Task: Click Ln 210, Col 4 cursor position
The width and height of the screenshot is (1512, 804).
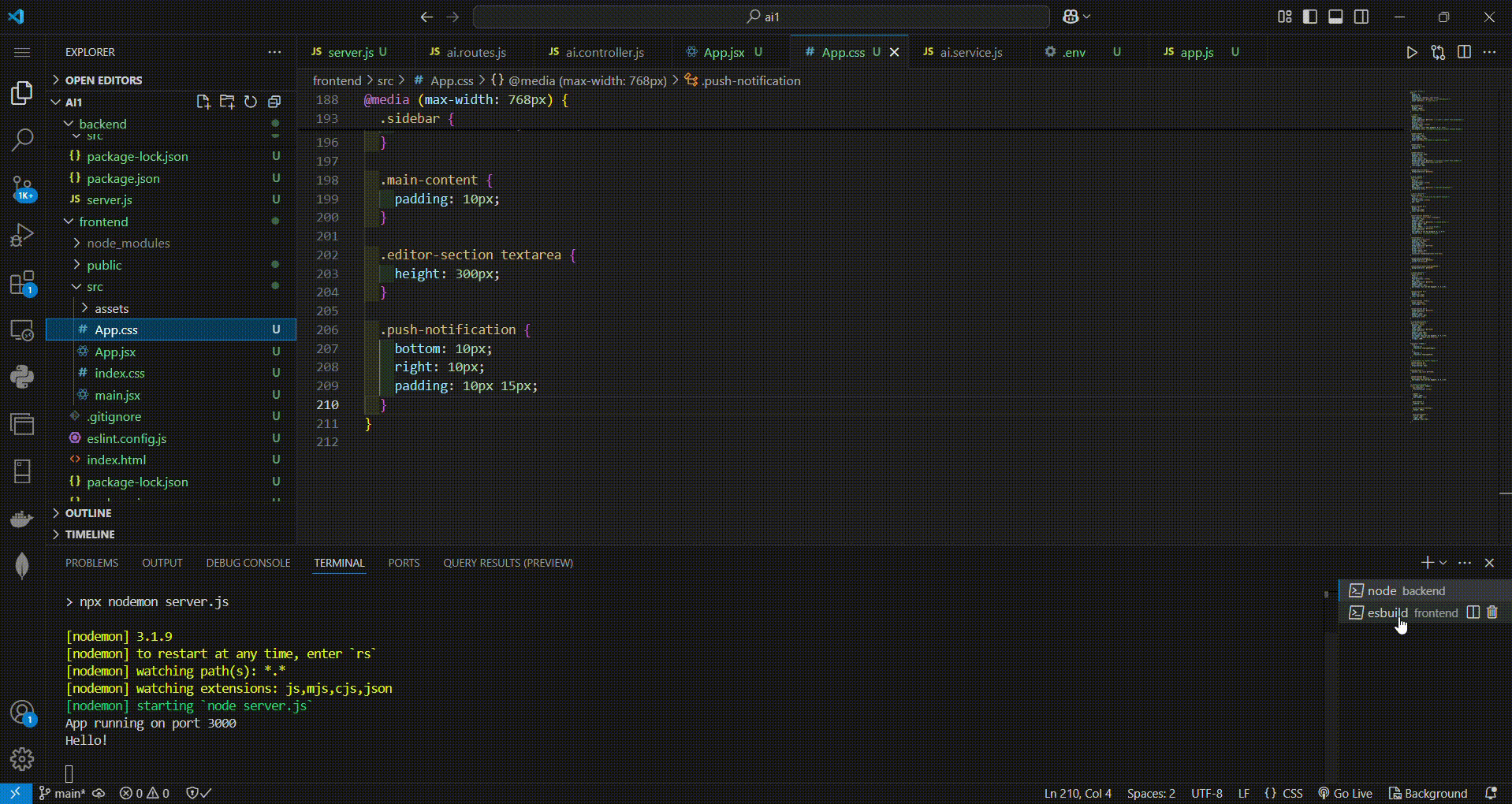Action: click(x=1078, y=793)
